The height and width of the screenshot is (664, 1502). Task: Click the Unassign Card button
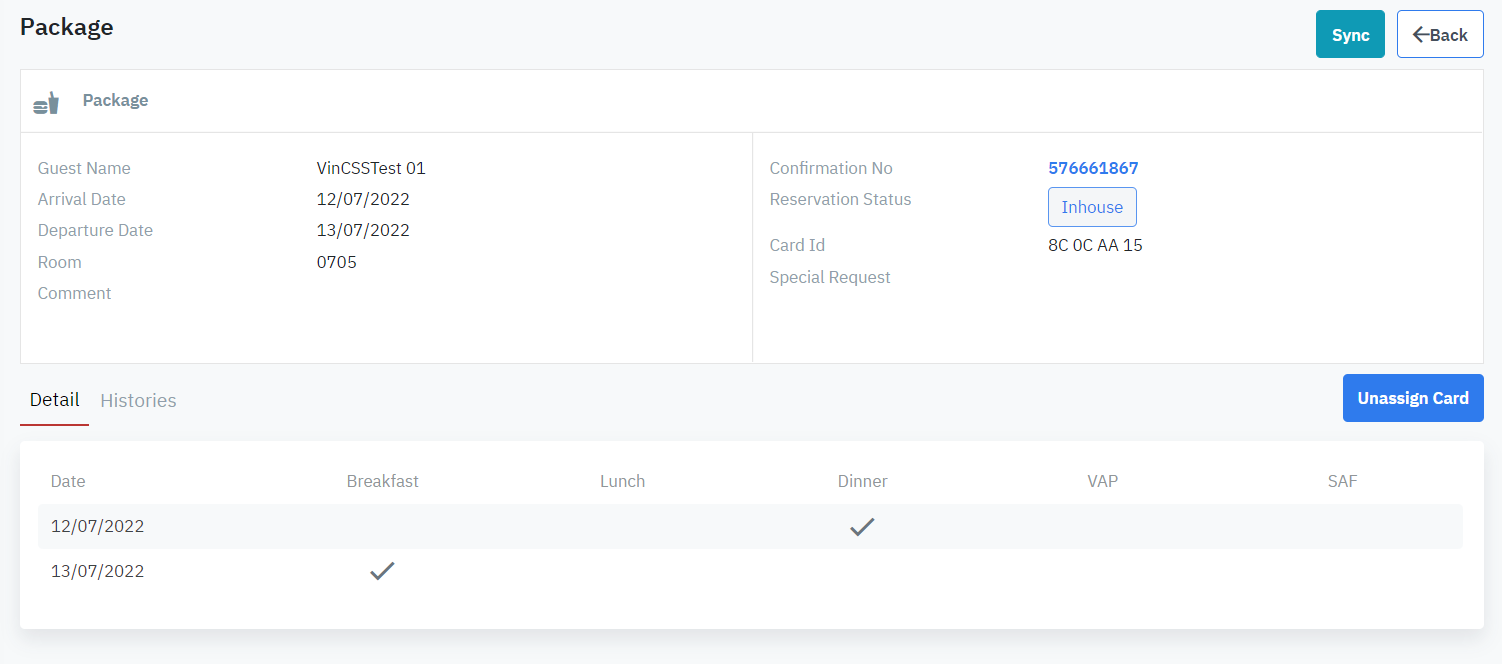pyautogui.click(x=1412, y=398)
